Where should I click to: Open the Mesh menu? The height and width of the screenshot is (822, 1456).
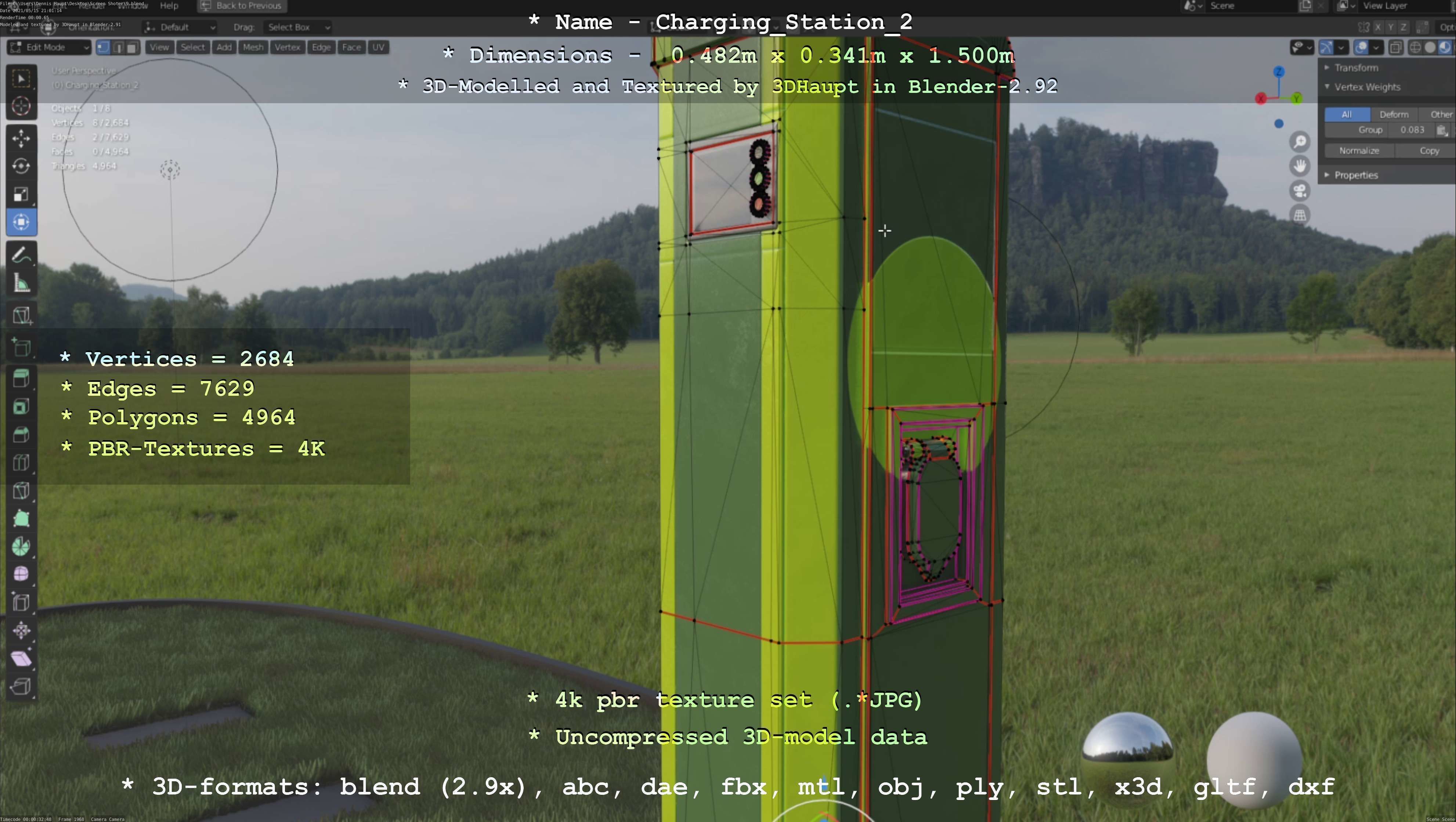click(253, 47)
